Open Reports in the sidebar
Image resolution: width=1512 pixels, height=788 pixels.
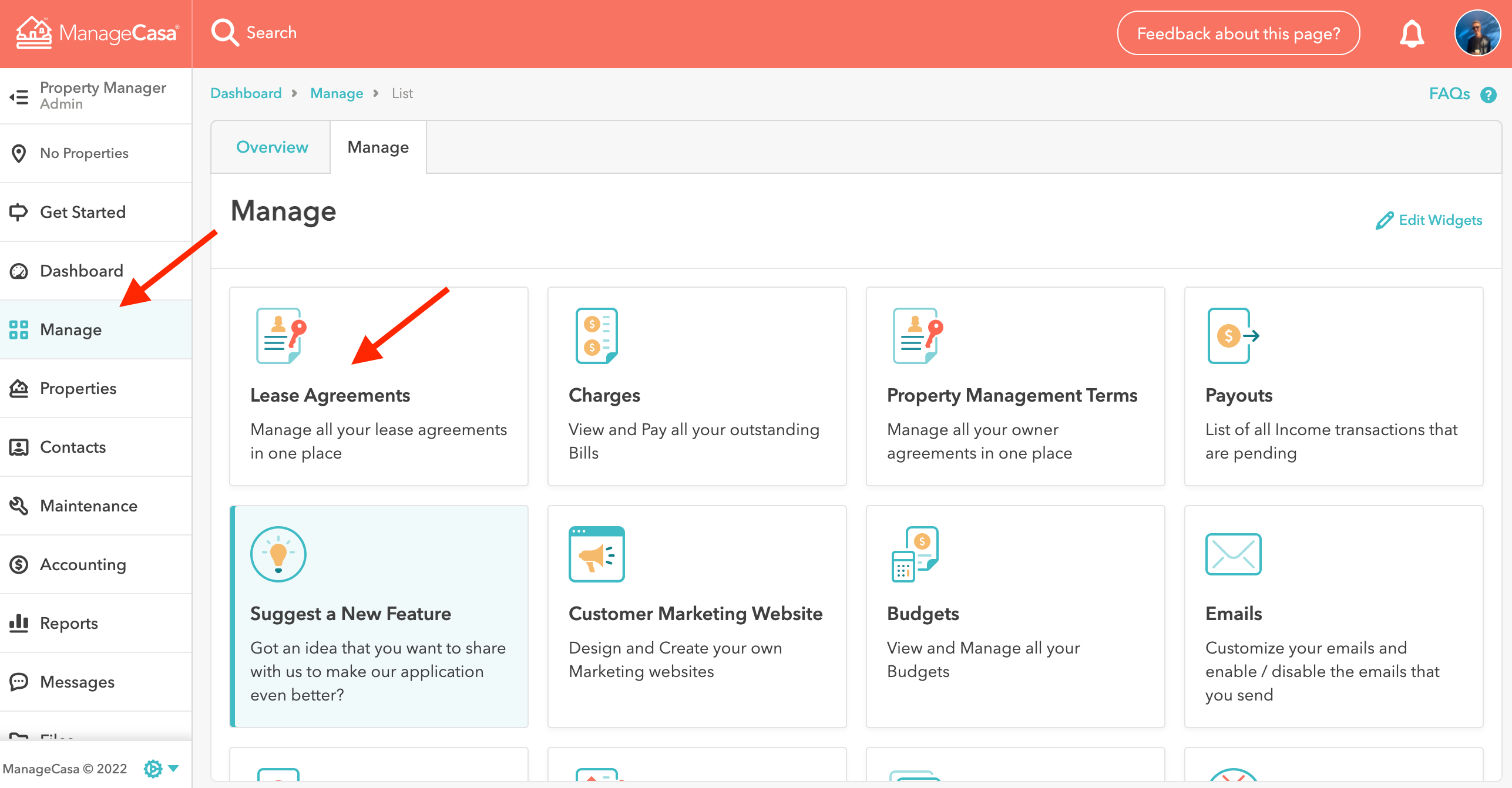[x=96, y=623]
